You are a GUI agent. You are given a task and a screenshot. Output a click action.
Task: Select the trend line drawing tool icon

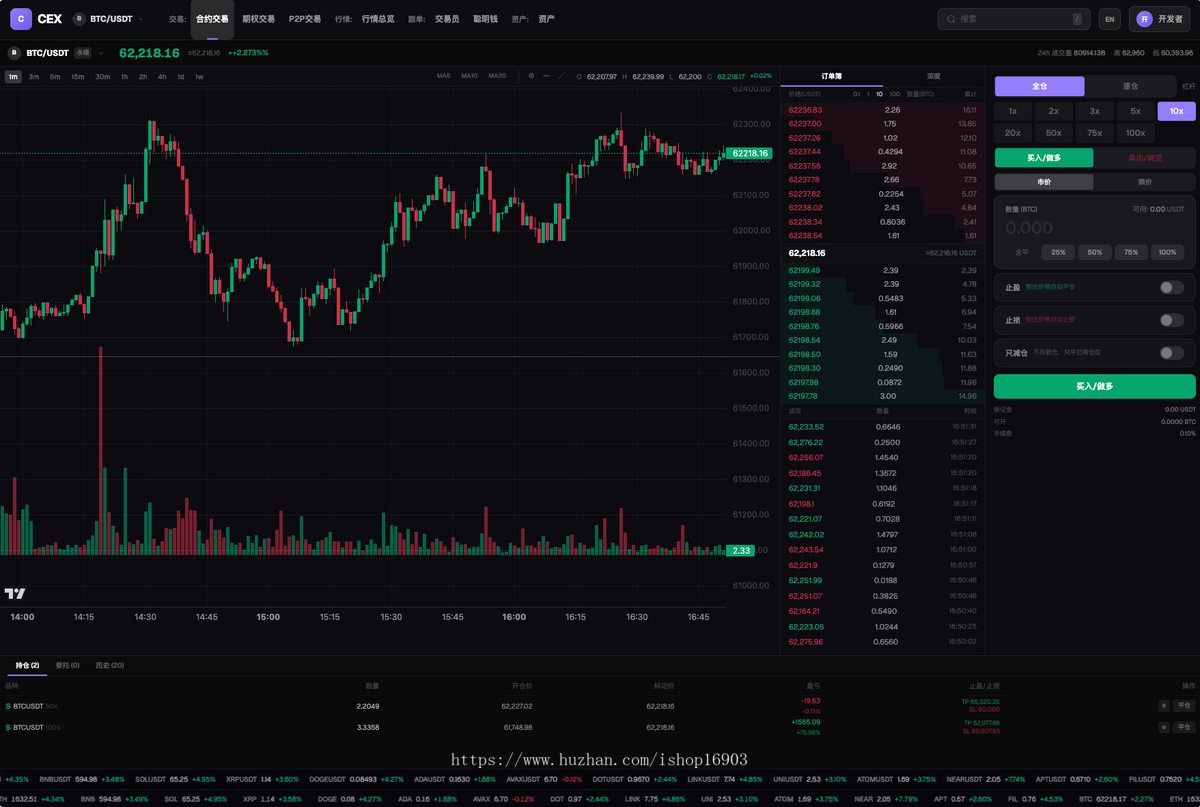[562, 76]
